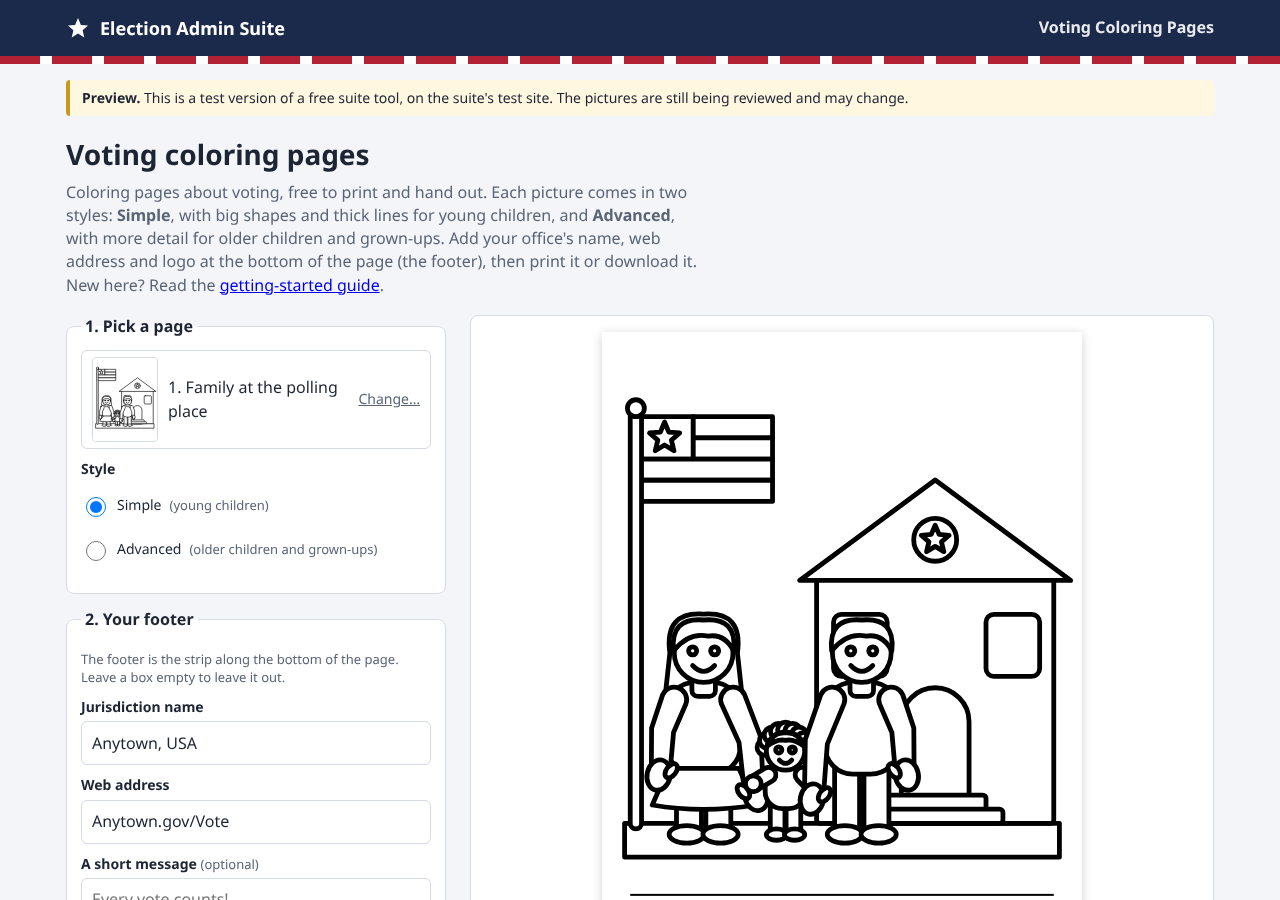Click the coloring page preview image
Viewport: 1280px width, 900px height.
(x=842, y=616)
